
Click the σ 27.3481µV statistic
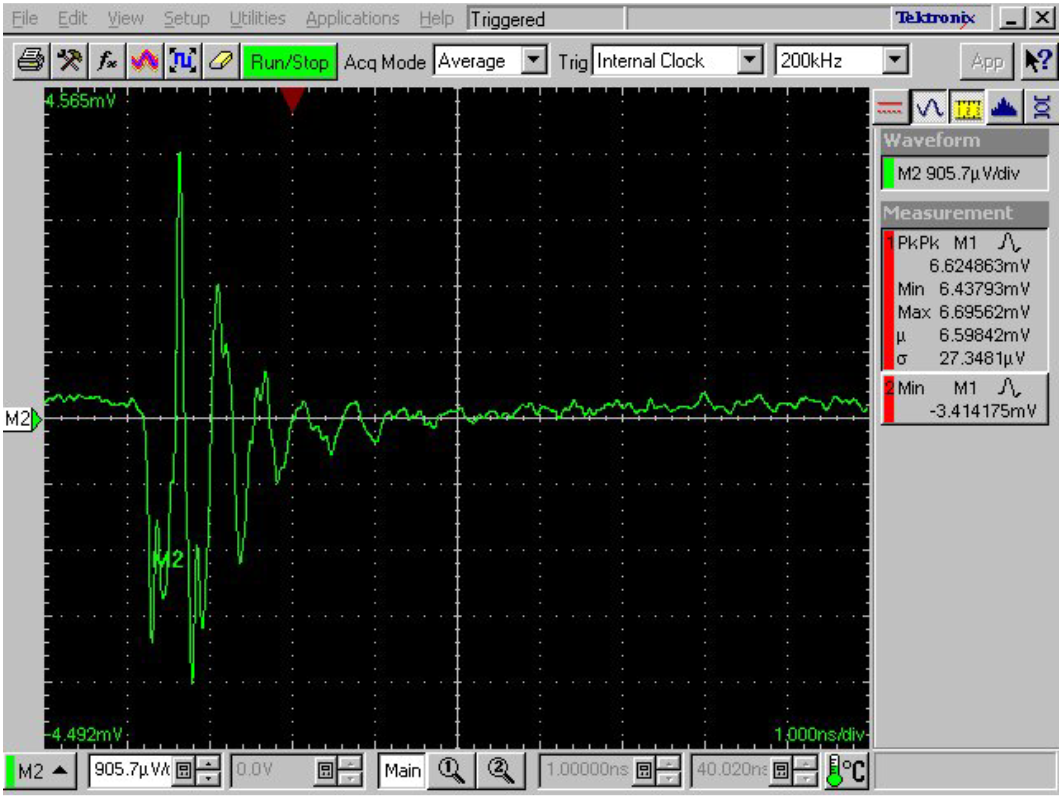click(x=961, y=358)
